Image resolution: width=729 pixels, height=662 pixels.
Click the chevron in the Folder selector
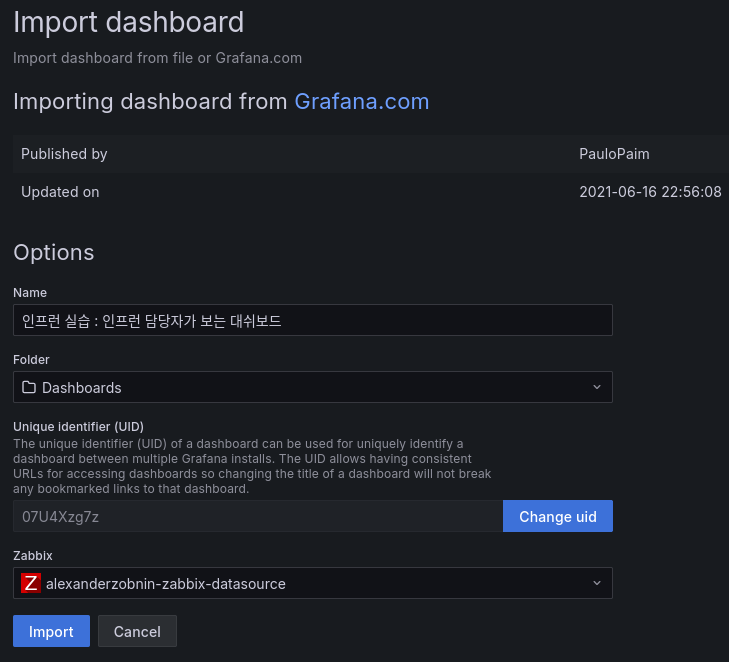tap(597, 387)
